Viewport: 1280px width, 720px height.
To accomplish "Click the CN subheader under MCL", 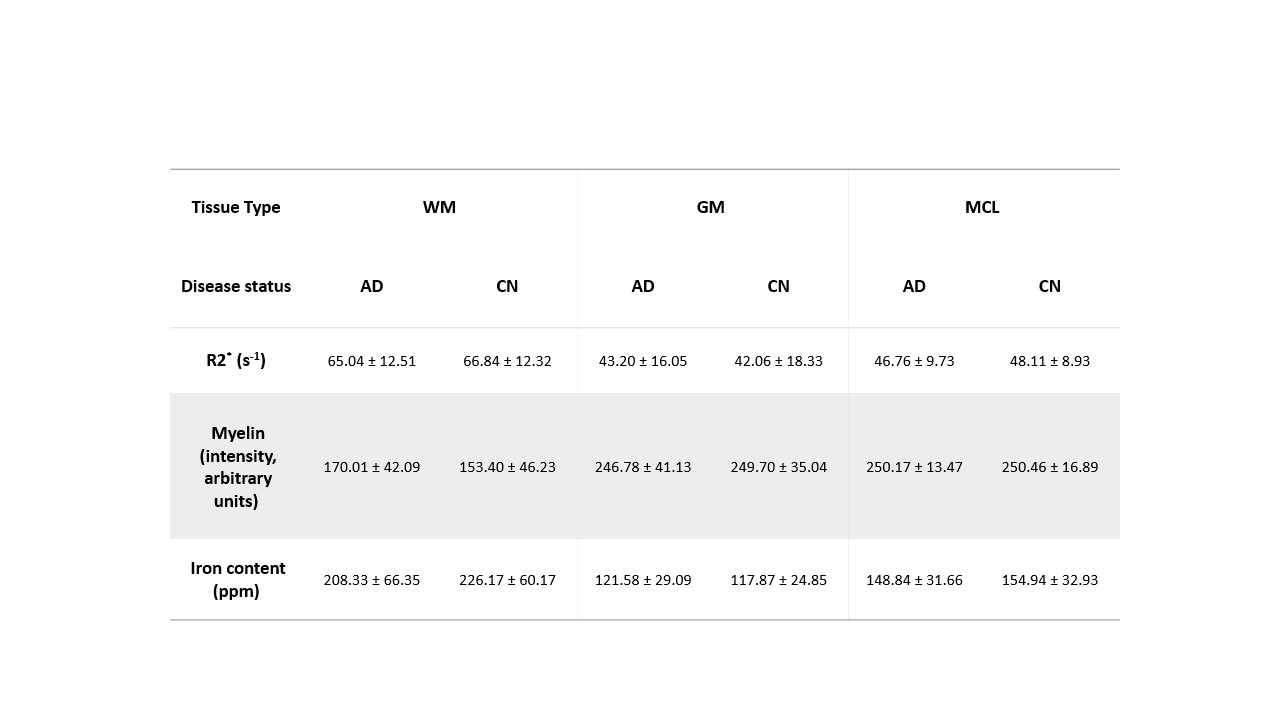I will coord(1049,286).
